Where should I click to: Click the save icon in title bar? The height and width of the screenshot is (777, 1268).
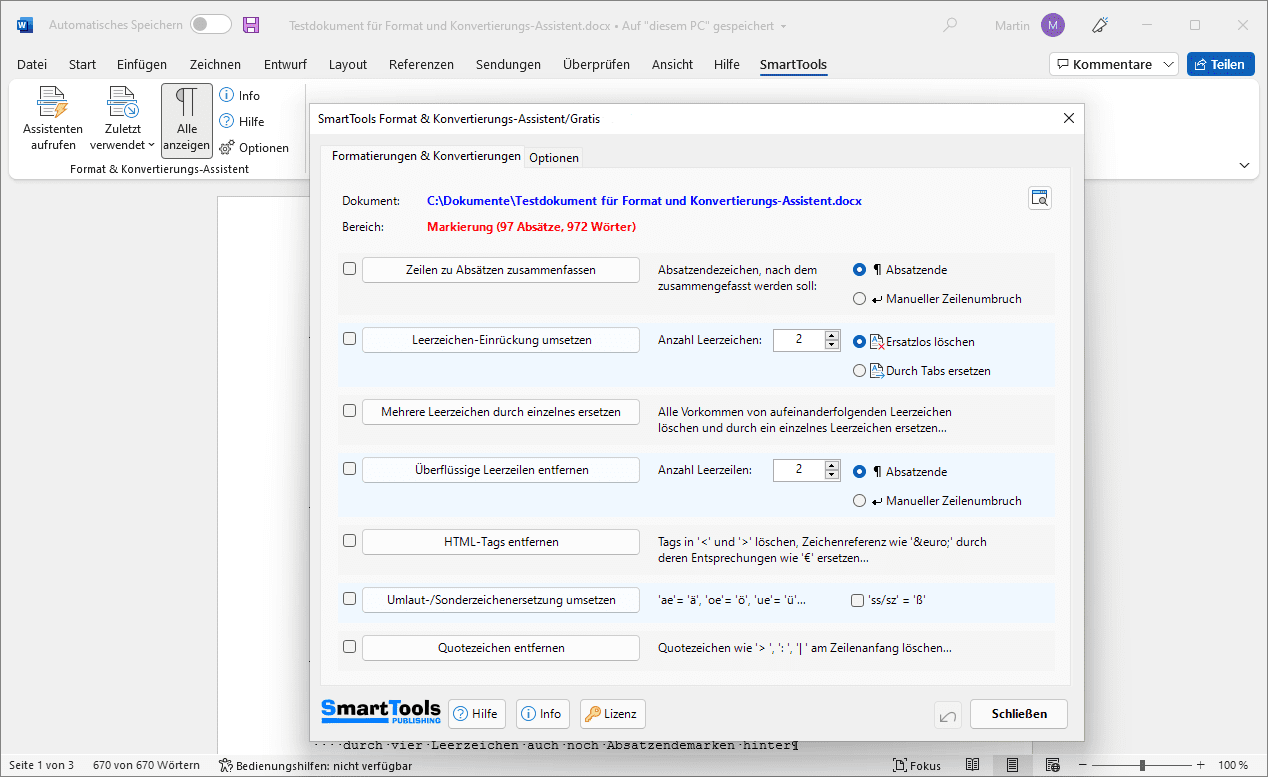251,25
